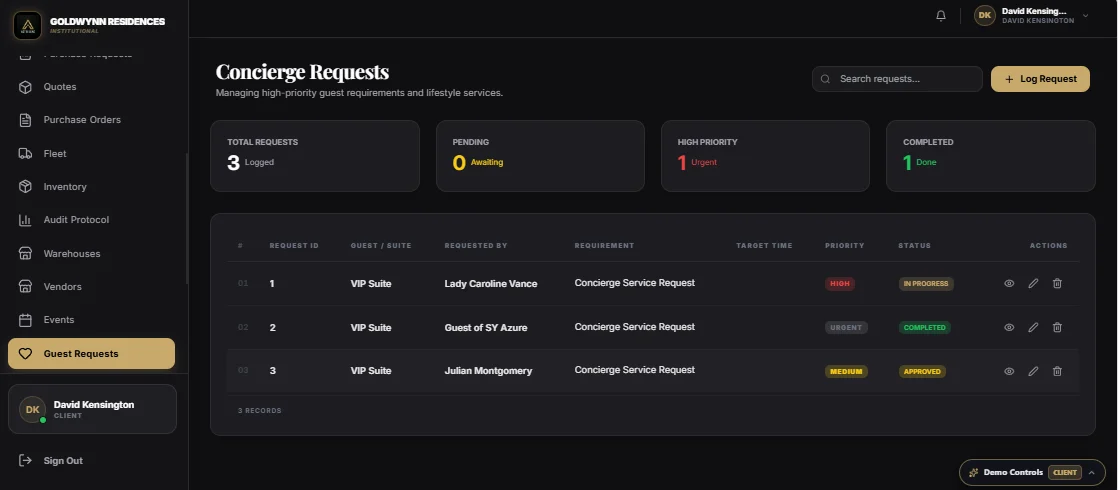
Task: Click the Guest Requests heart icon
Action: pyautogui.click(x=25, y=354)
